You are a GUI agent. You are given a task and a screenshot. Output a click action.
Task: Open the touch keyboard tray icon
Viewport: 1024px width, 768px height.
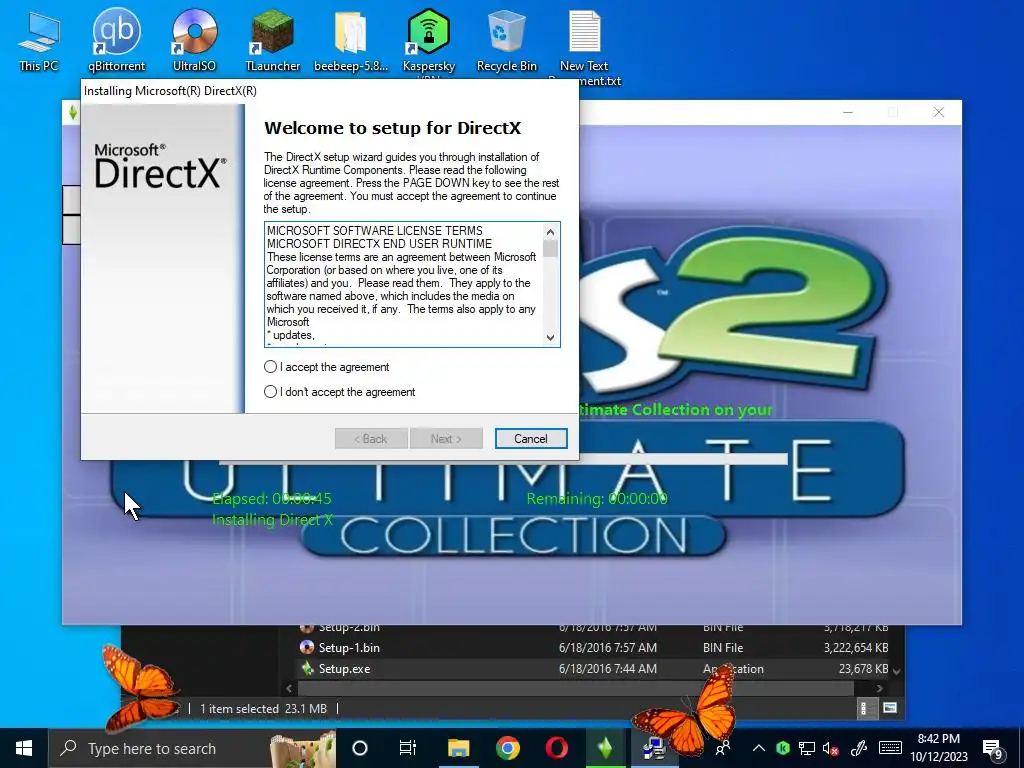click(x=890, y=748)
